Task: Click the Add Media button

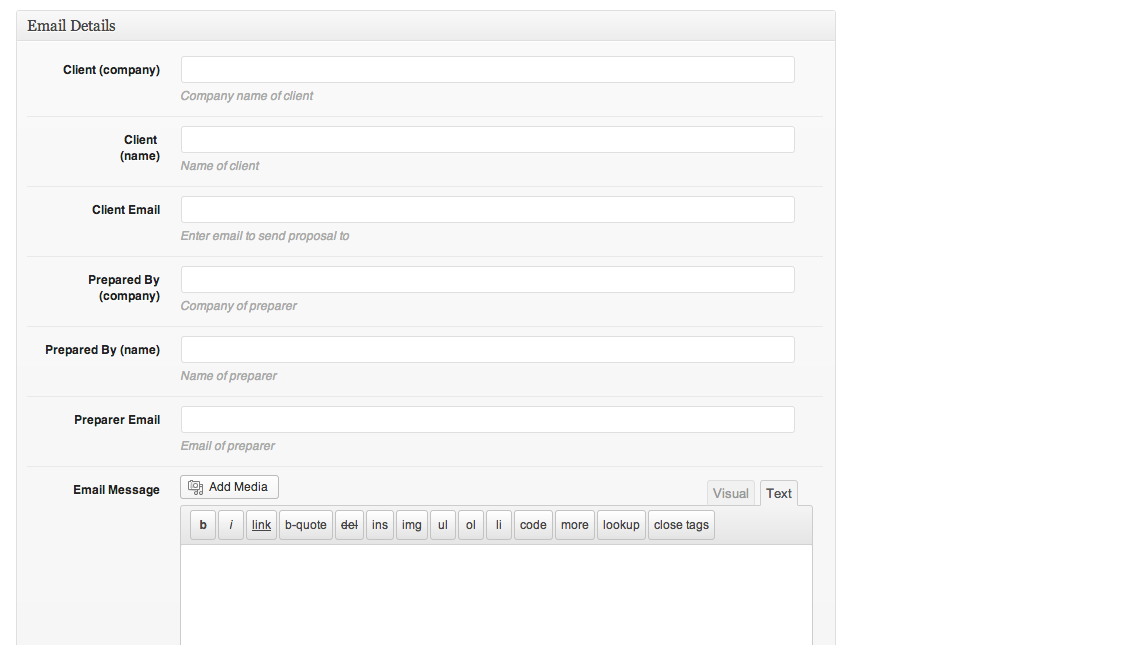Action: coord(229,487)
